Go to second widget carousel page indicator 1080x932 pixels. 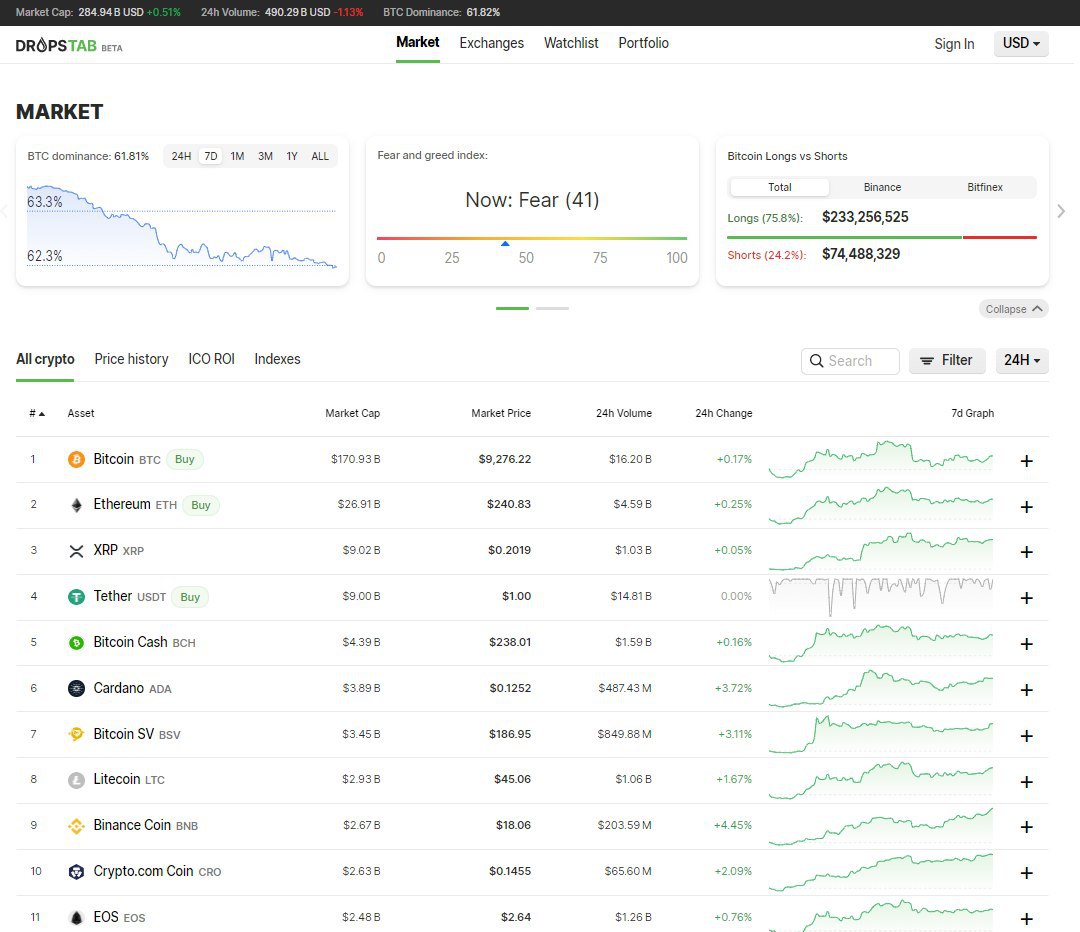552,309
